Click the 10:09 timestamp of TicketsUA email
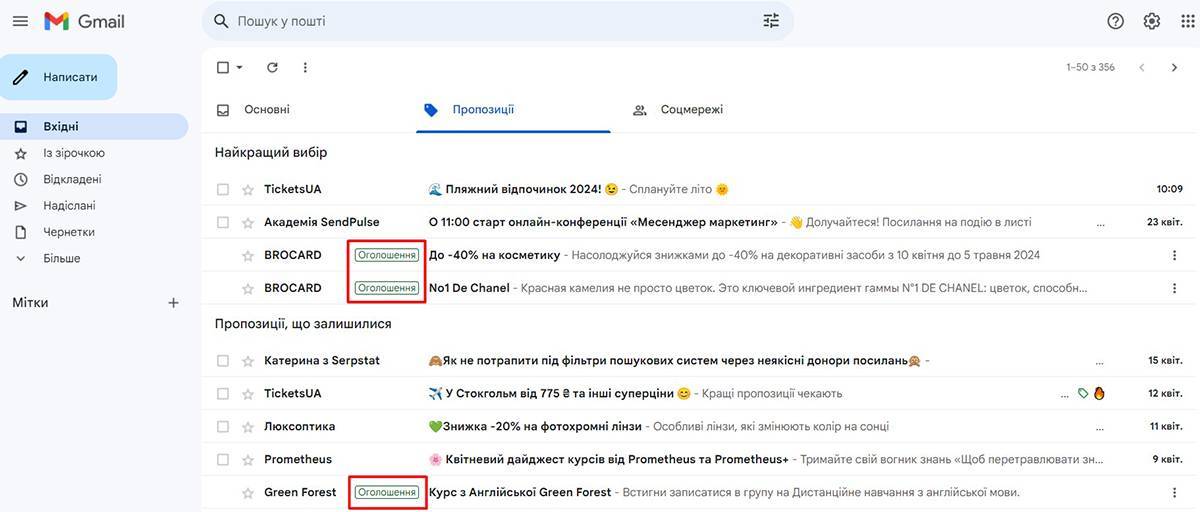The height and width of the screenshot is (512, 1200). point(1169,189)
